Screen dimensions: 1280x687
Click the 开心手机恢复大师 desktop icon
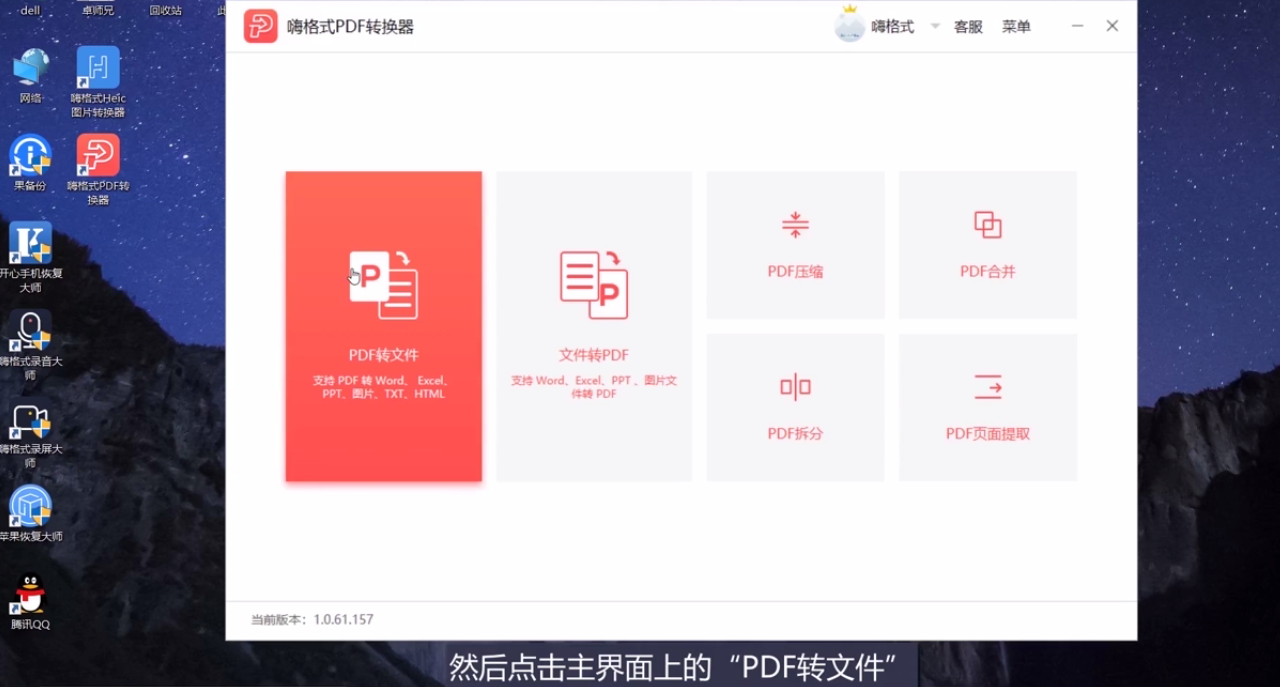pyautogui.click(x=30, y=257)
